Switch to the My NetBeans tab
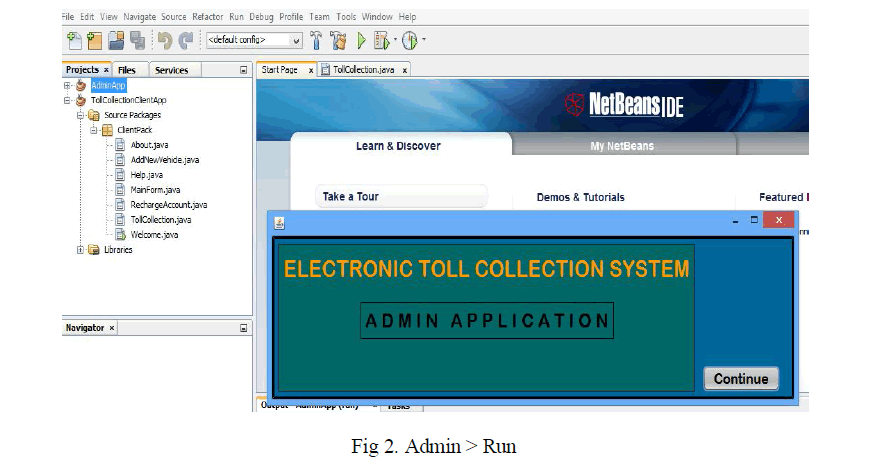Image resolution: width=876 pixels, height=473 pixels. [x=622, y=146]
